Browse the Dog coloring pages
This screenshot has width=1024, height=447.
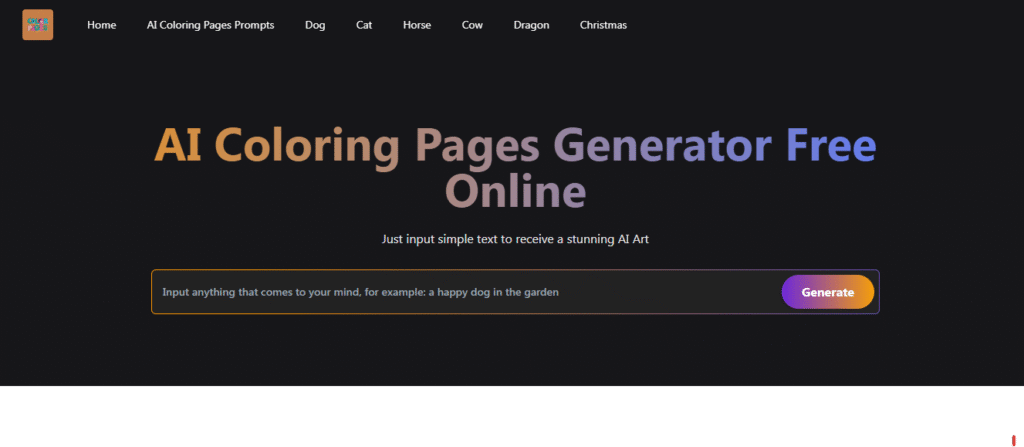(315, 25)
